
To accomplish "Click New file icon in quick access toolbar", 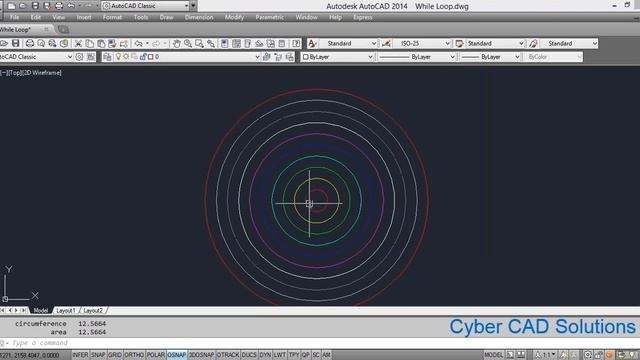I will pos(11,6).
